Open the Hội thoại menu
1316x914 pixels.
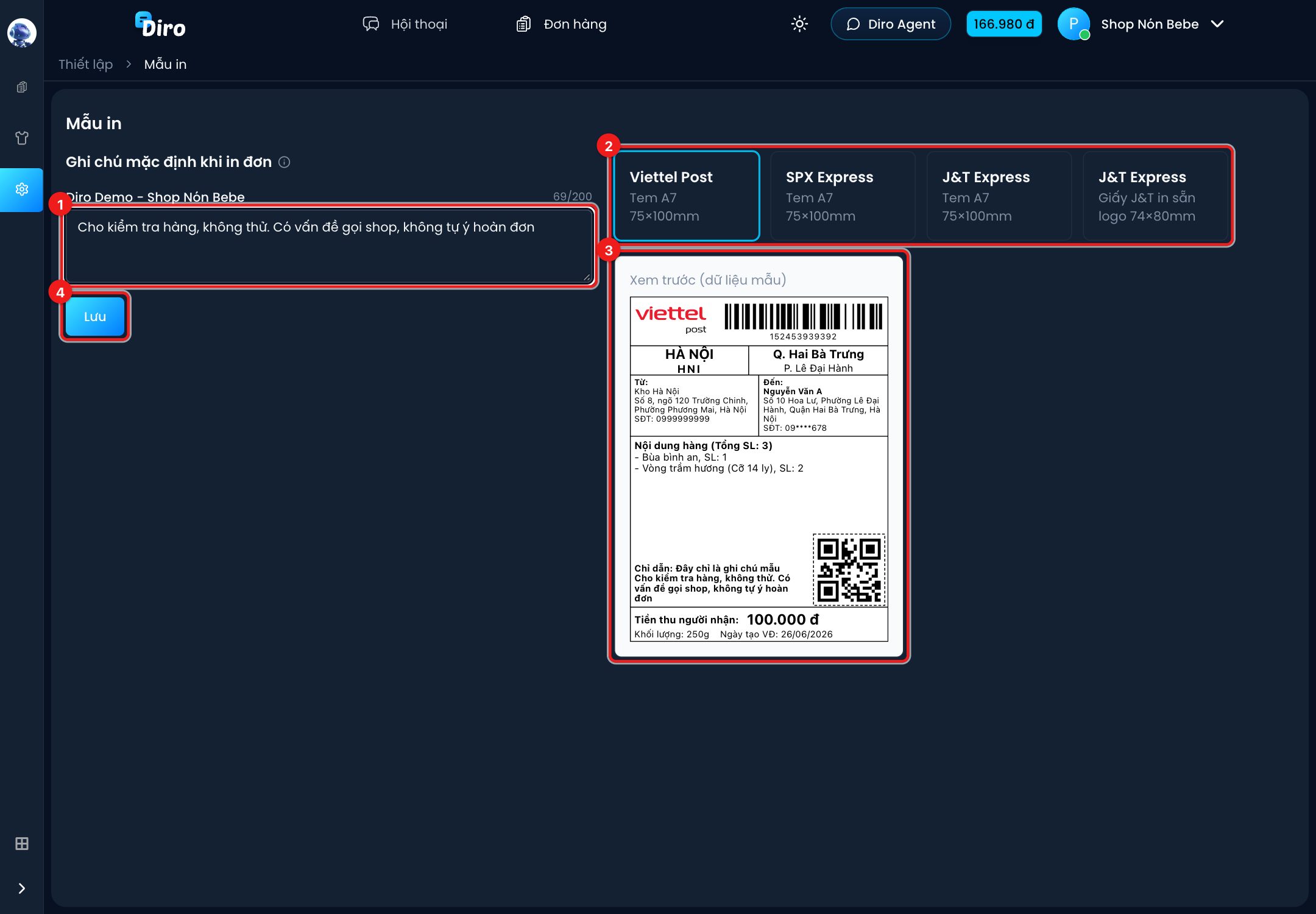click(405, 24)
